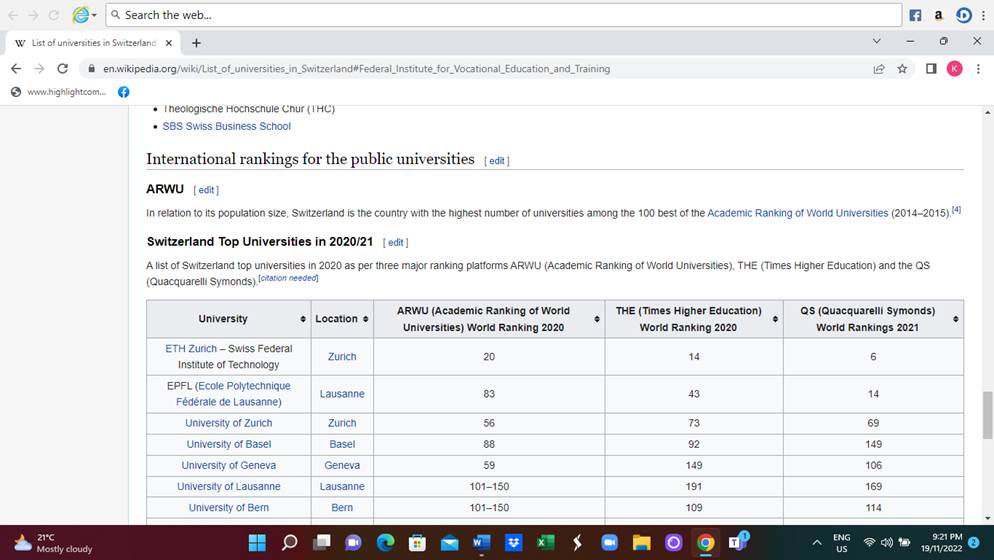Open University of Bern link
This screenshot has width=994, height=560.
(228, 508)
